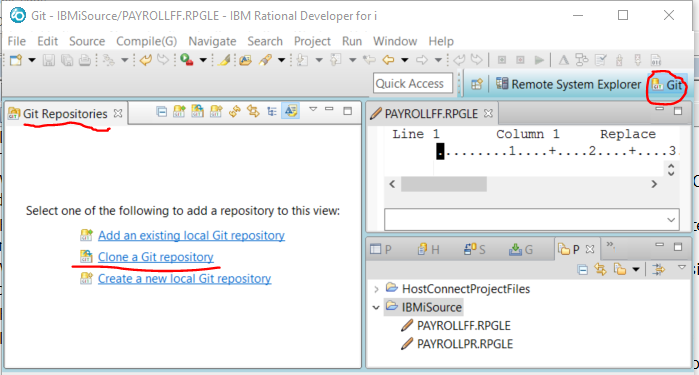
Task: Click the binary 010 file toolbar icon
Action: coord(655,60)
